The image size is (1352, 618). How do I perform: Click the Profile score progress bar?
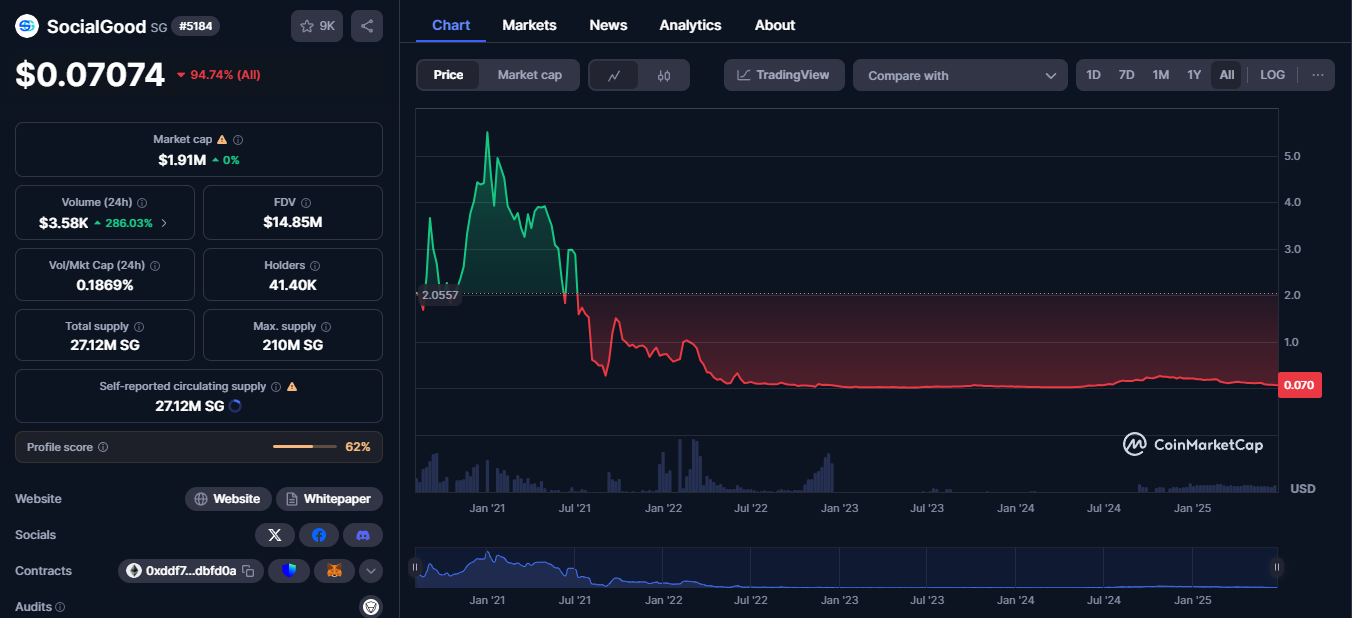point(304,447)
